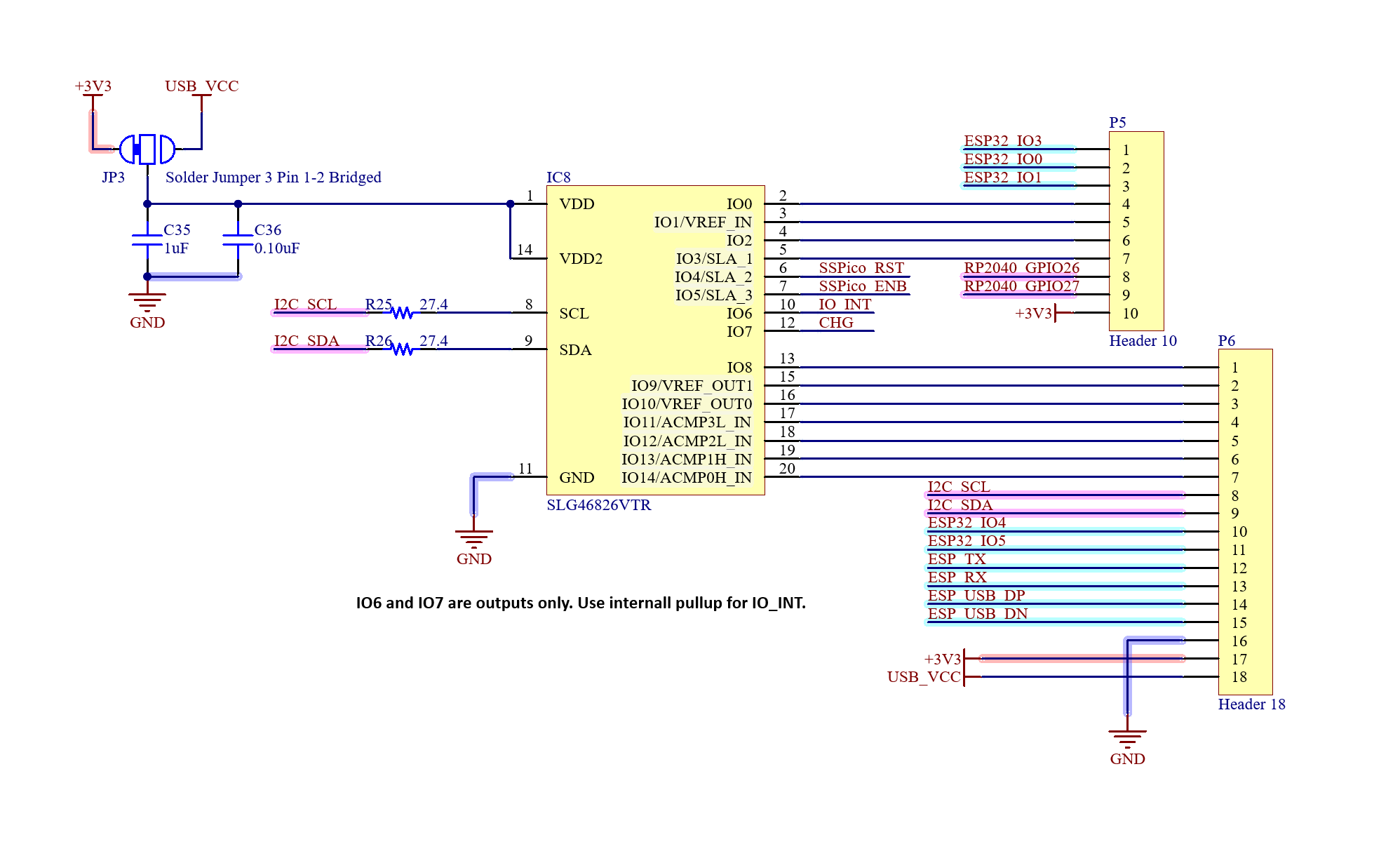Select the P5 designator label
1400x856 pixels.
(x=1117, y=122)
